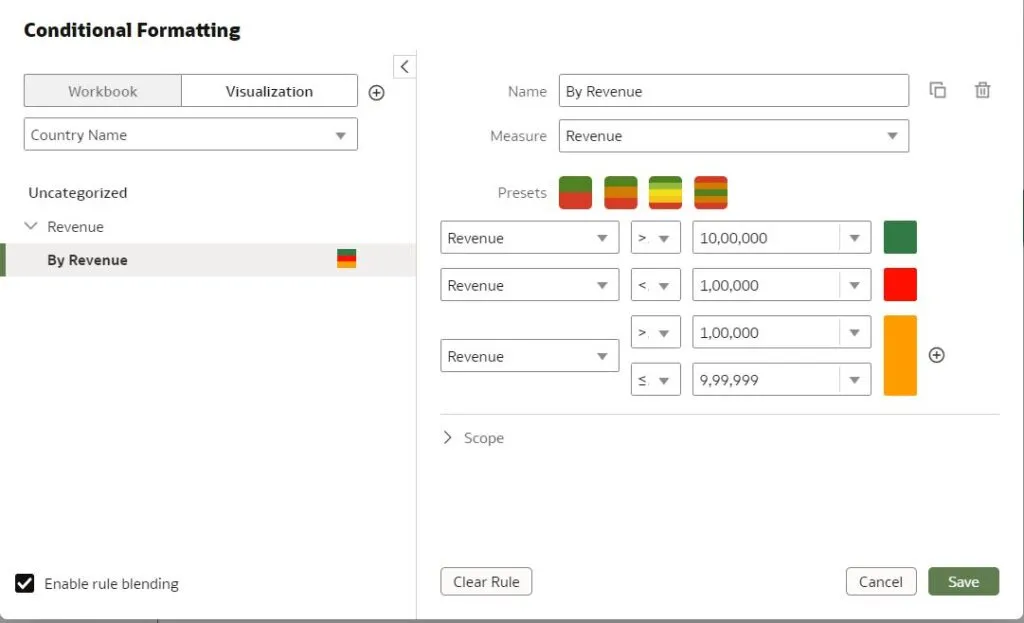Click the delete rule trash icon
The height and width of the screenshot is (623, 1024).
pos(983,91)
